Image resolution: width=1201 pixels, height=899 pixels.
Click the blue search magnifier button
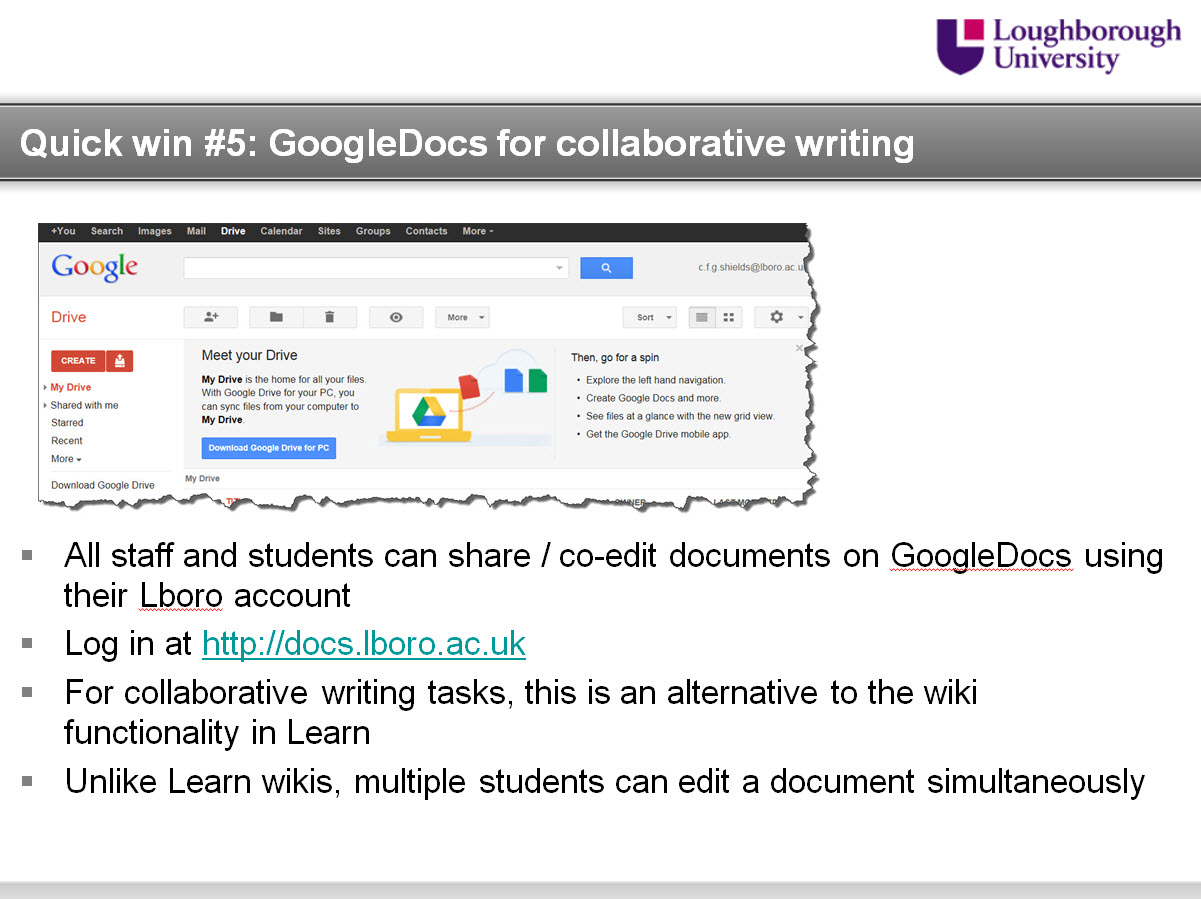click(x=606, y=268)
